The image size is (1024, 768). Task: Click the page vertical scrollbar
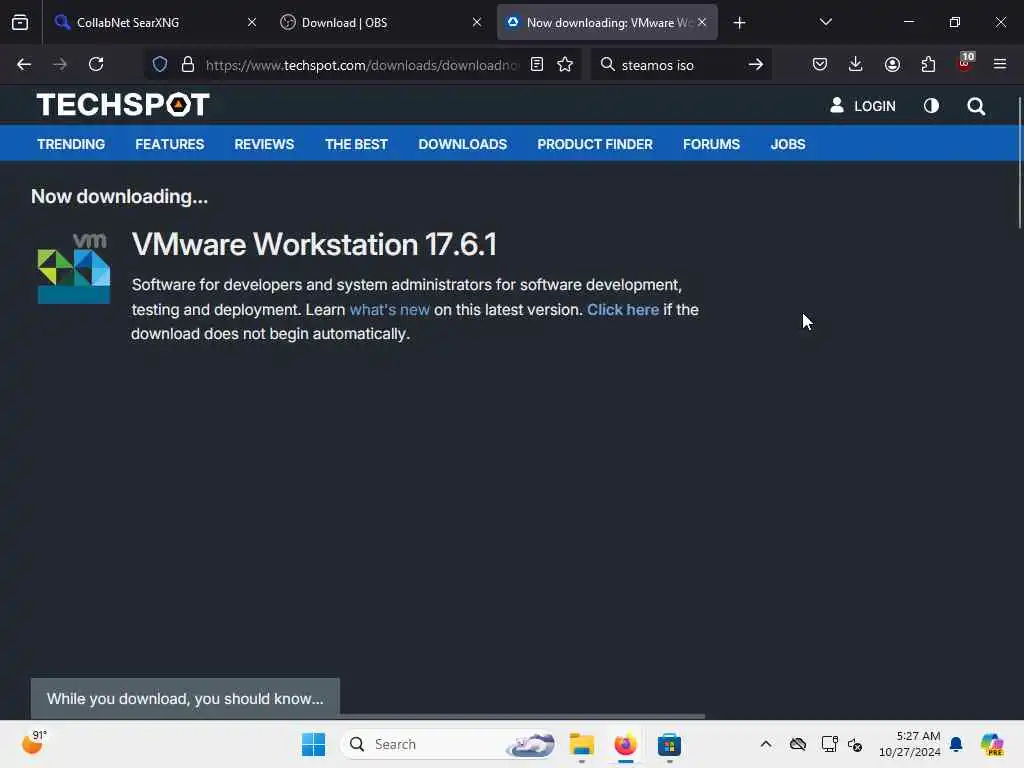pyautogui.click(x=1019, y=163)
